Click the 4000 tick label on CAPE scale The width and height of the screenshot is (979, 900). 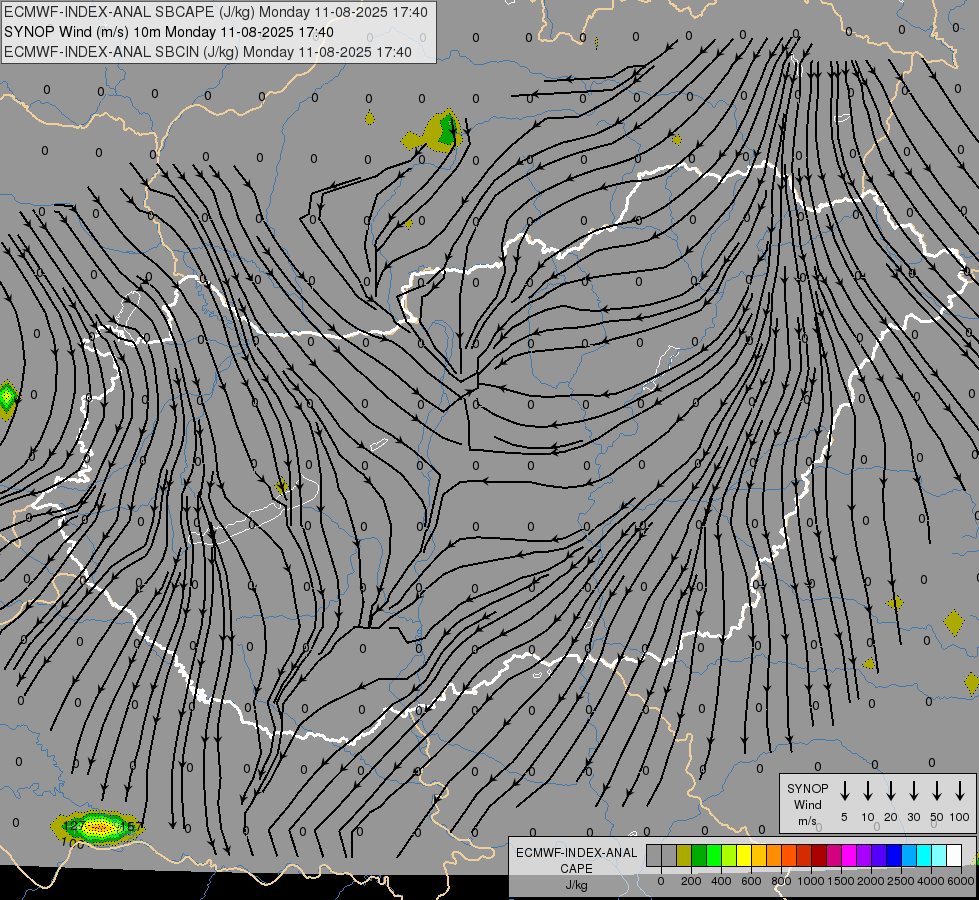931,881
